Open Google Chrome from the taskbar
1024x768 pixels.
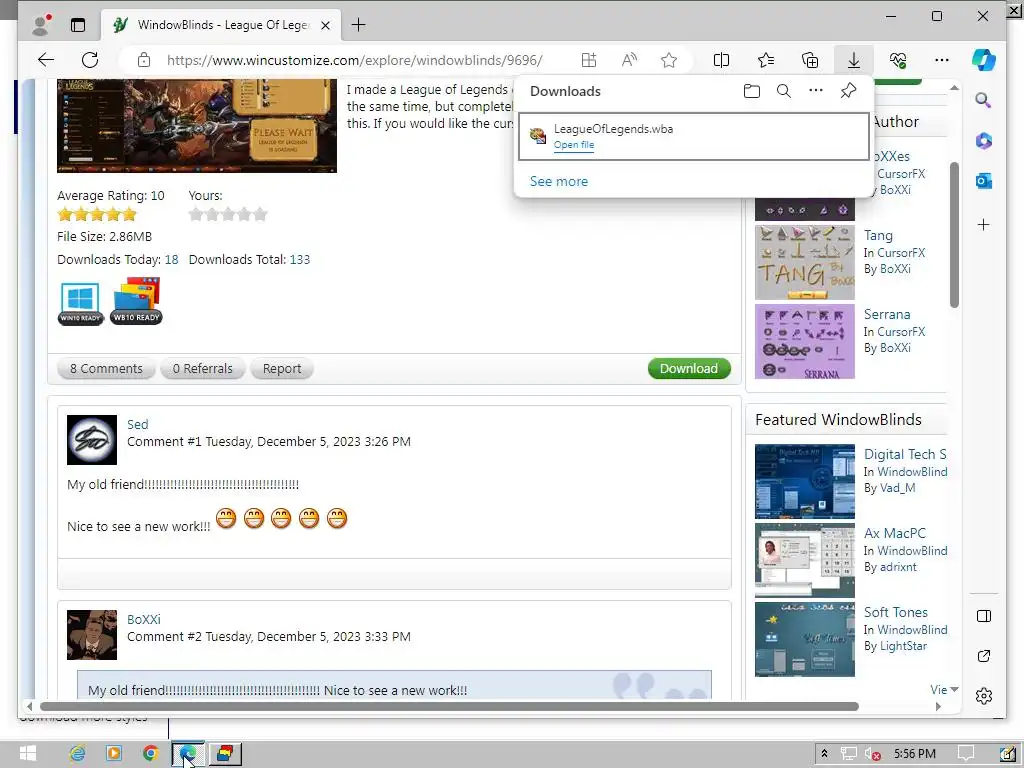pos(150,754)
